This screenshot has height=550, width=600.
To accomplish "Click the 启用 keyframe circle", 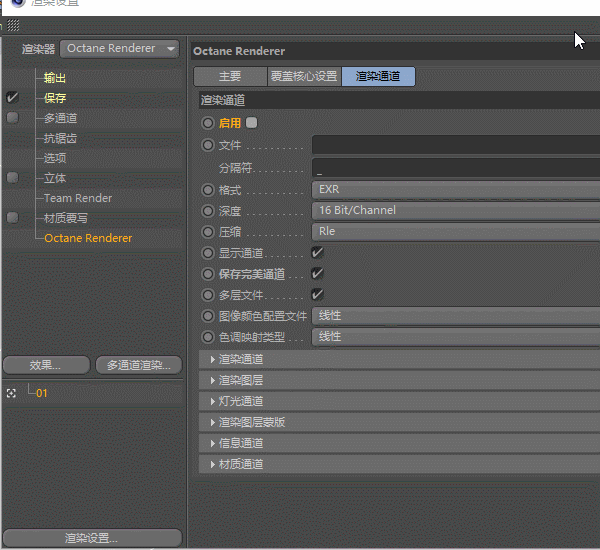I will point(208,123).
